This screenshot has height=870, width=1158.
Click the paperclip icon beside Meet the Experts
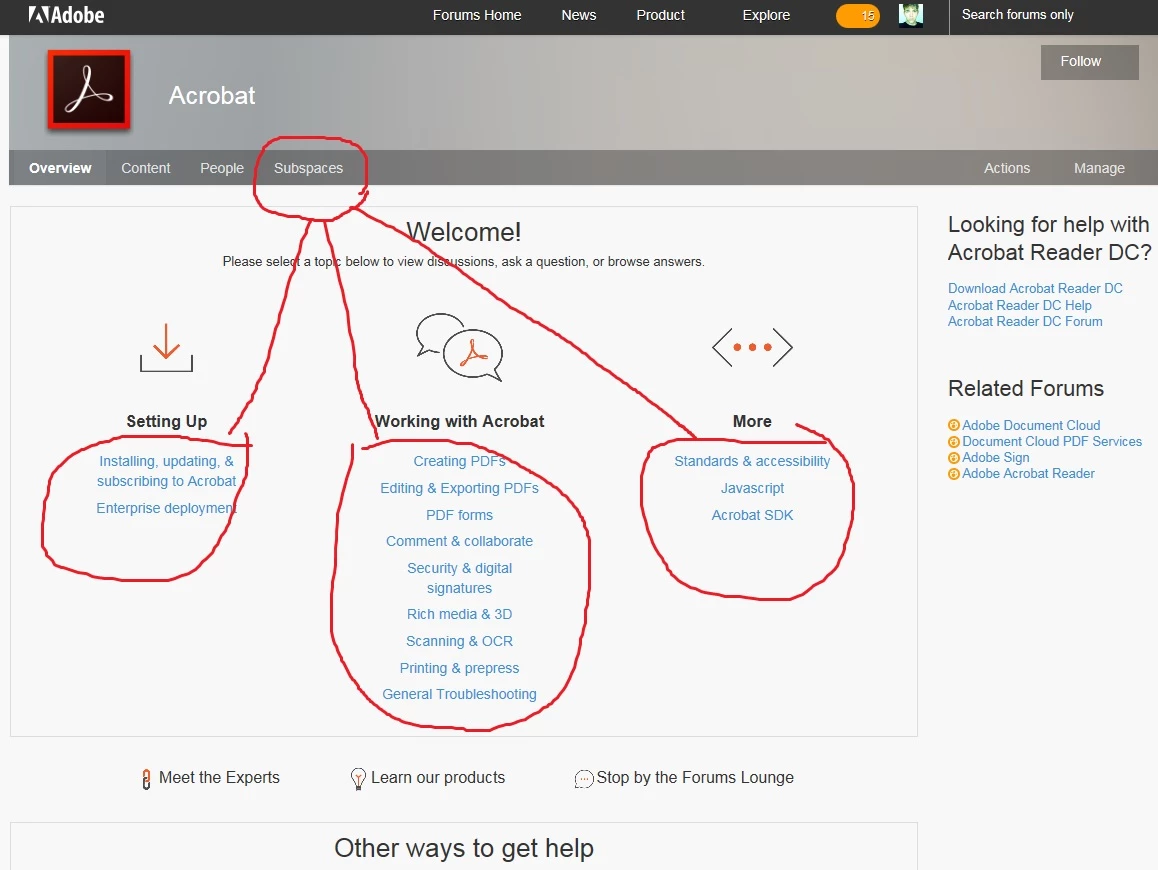(x=146, y=778)
